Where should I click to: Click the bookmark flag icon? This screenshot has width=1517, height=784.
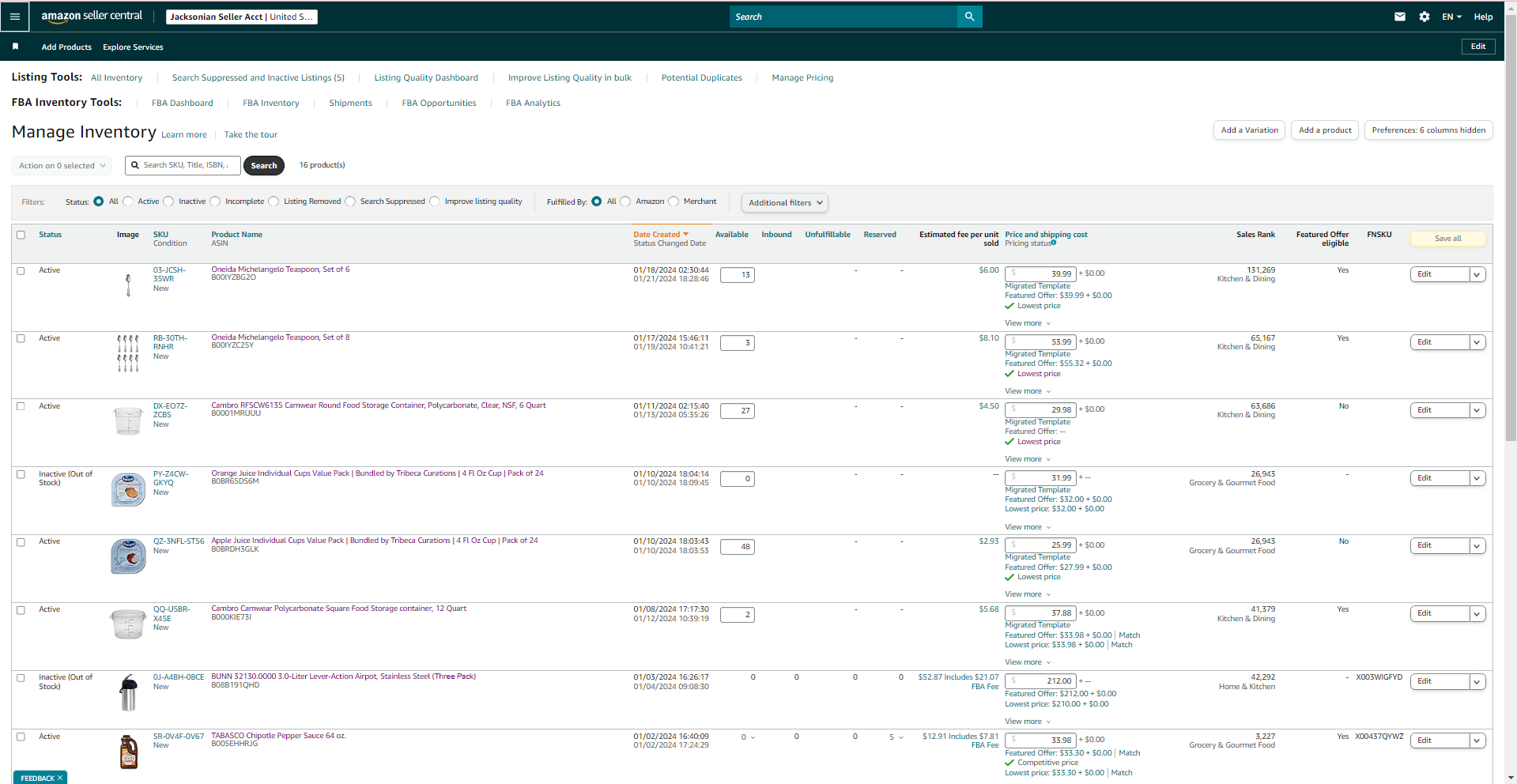point(15,47)
